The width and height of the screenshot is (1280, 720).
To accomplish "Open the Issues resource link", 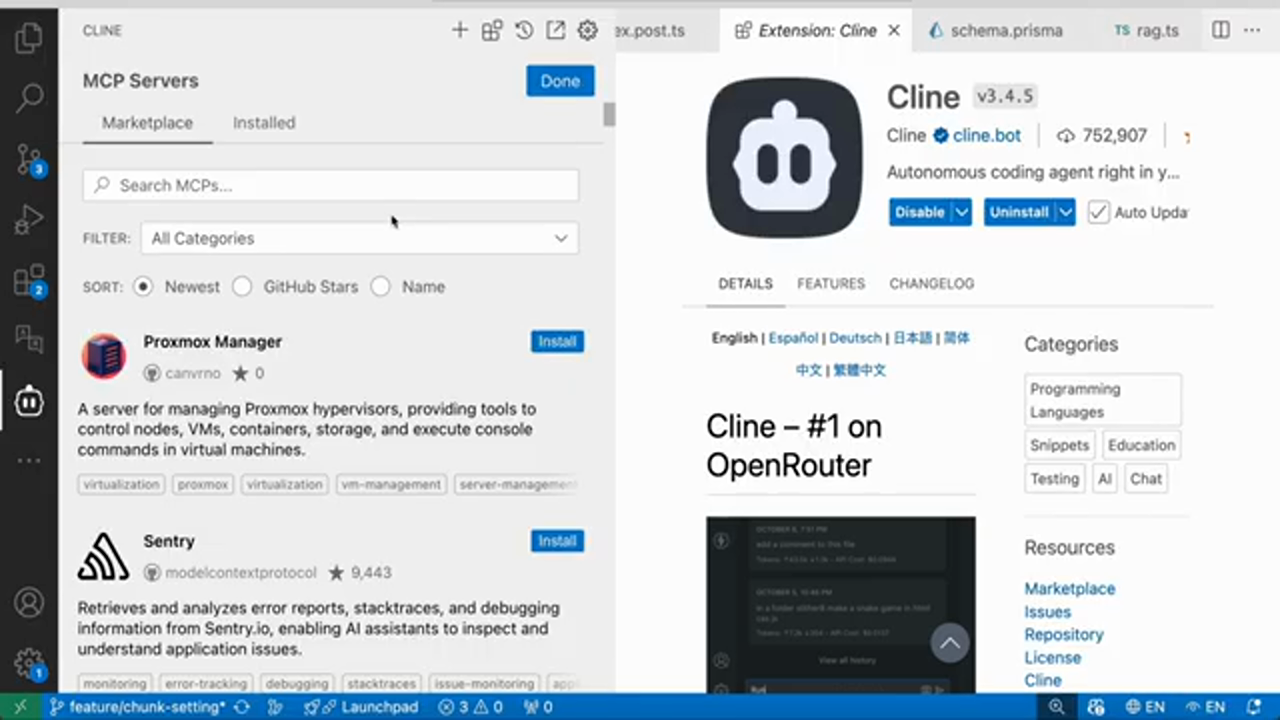I will (1047, 612).
